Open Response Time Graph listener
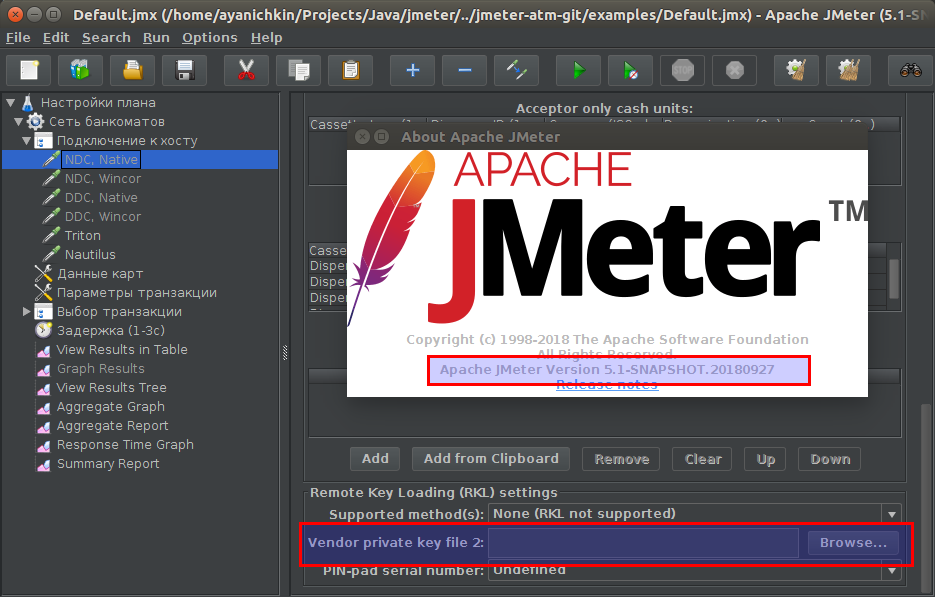The width and height of the screenshot is (935, 597). tap(125, 445)
